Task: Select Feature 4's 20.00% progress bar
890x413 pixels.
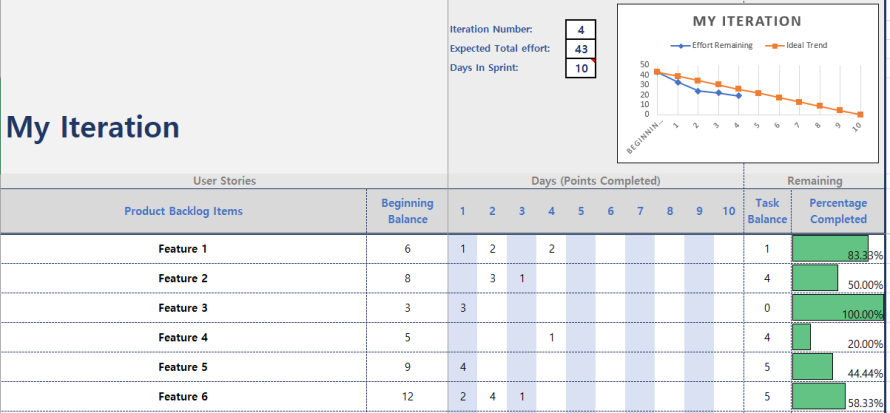Action: [802, 337]
